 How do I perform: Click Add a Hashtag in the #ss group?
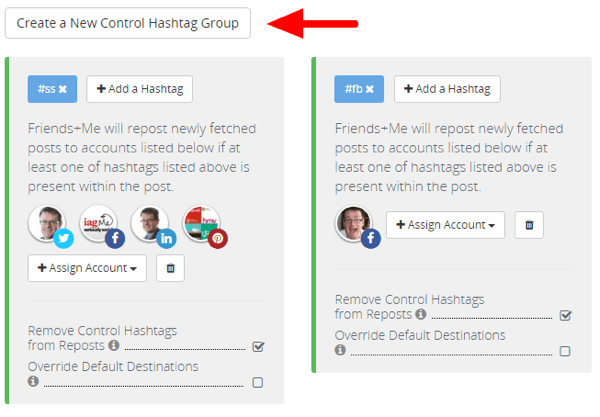click(x=140, y=89)
